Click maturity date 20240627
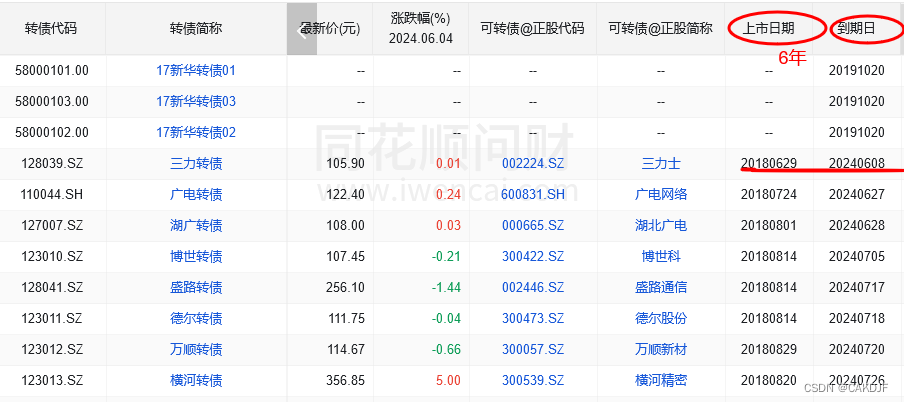904x402 pixels. click(x=857, y=195)
